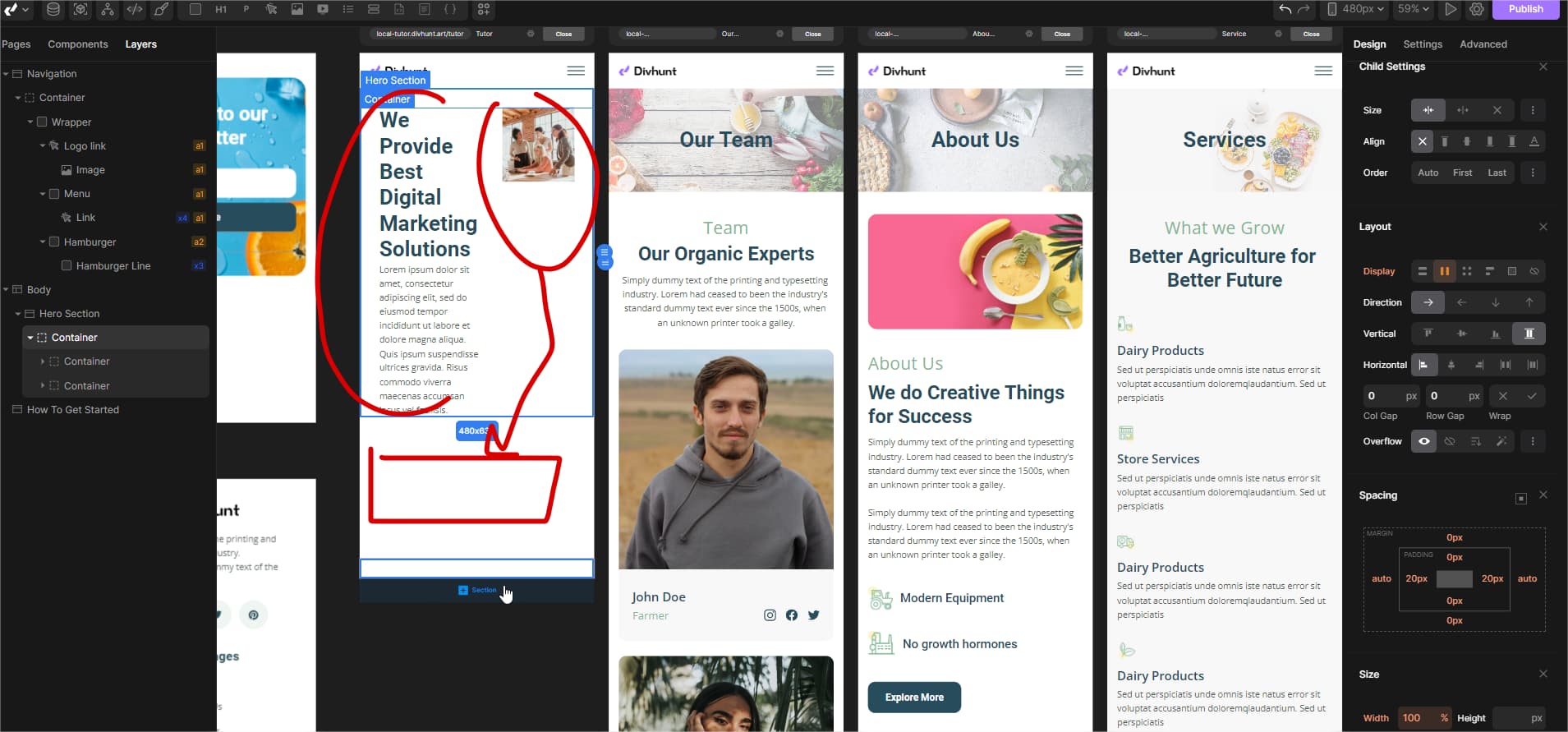Collapse the Wrapper layer
1568x732 pixels.
tap(30, 122)
